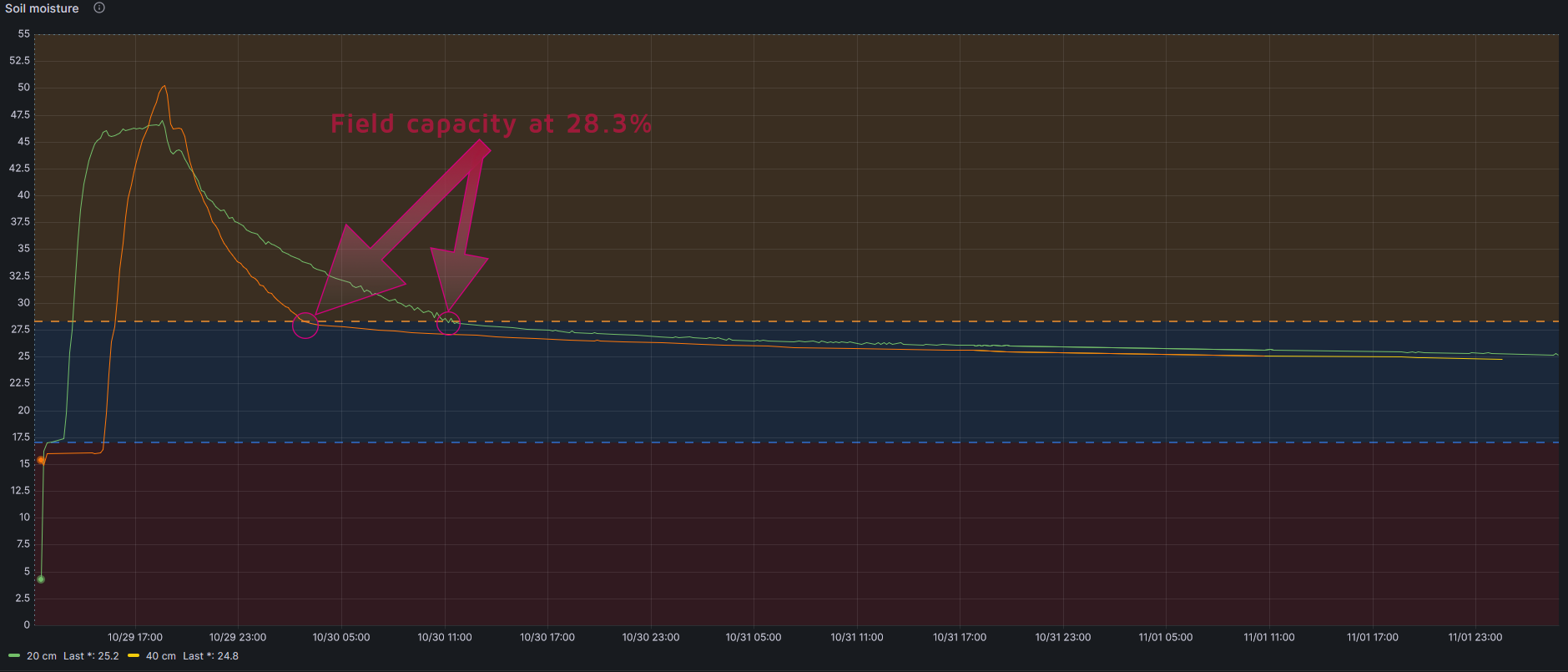Click the right magenta circle on green line
This screenshot has width=1568, height=672.
point(448,322)
